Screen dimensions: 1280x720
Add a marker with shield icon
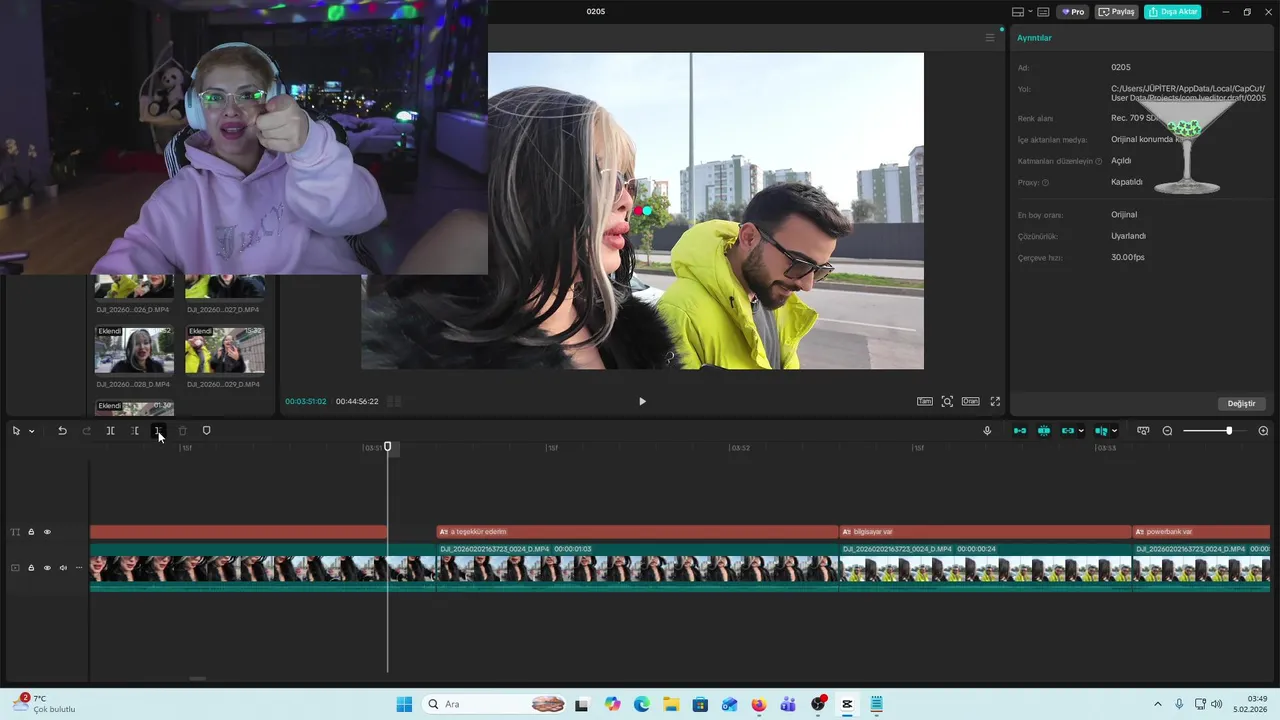tap(206, 431)
